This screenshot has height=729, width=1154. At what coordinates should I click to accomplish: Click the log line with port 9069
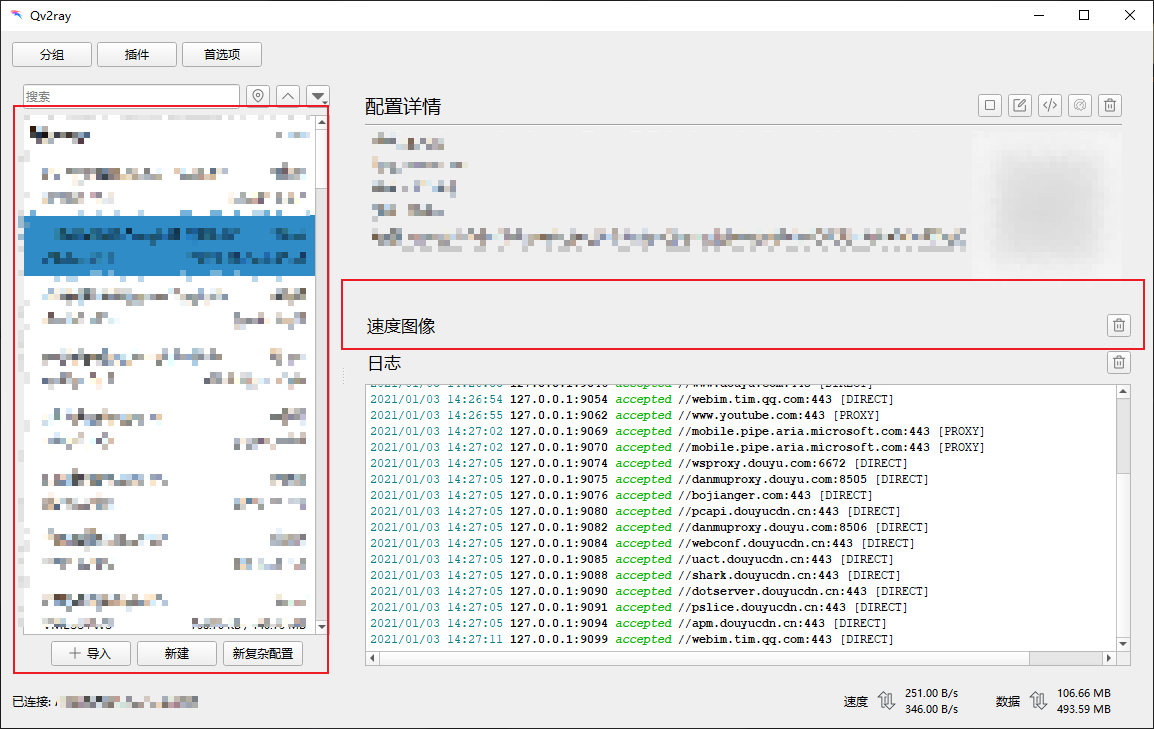click(677, 432)
